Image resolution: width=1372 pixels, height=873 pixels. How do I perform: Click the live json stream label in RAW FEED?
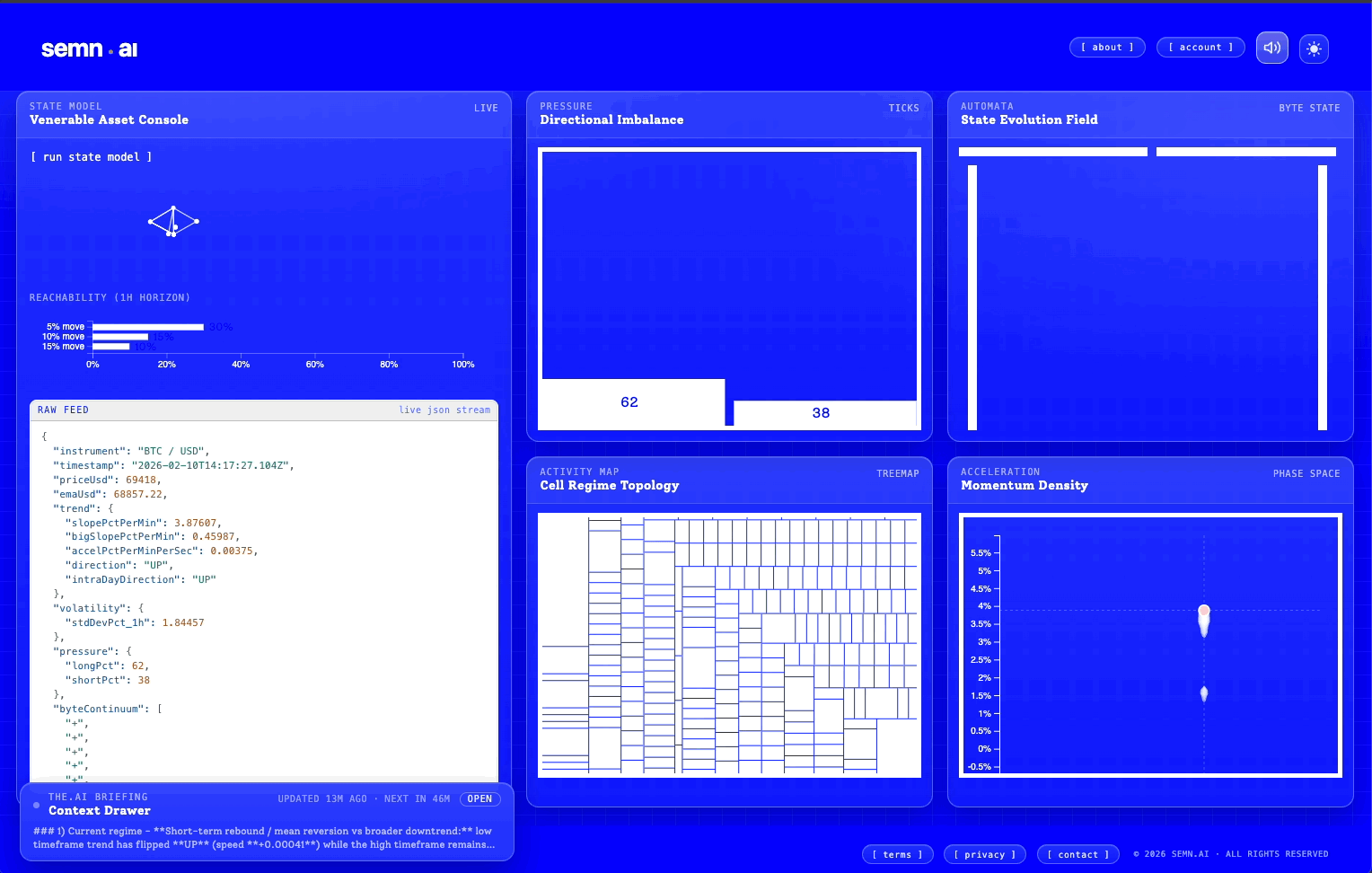[444, 410]
